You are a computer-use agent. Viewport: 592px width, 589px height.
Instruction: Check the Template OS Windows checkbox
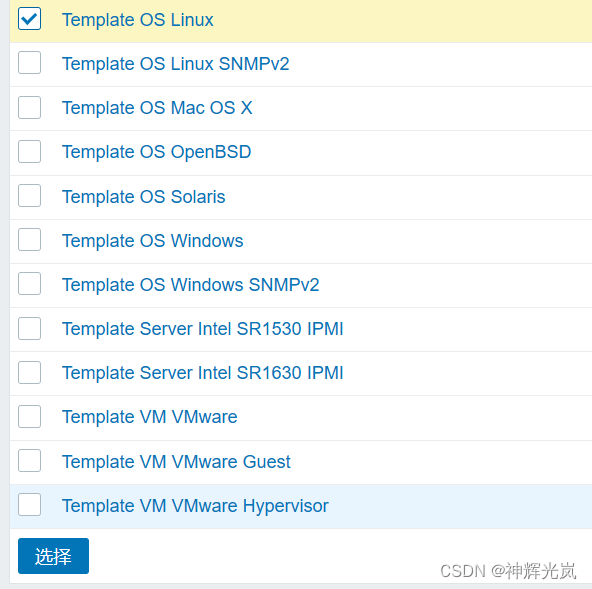29,239
